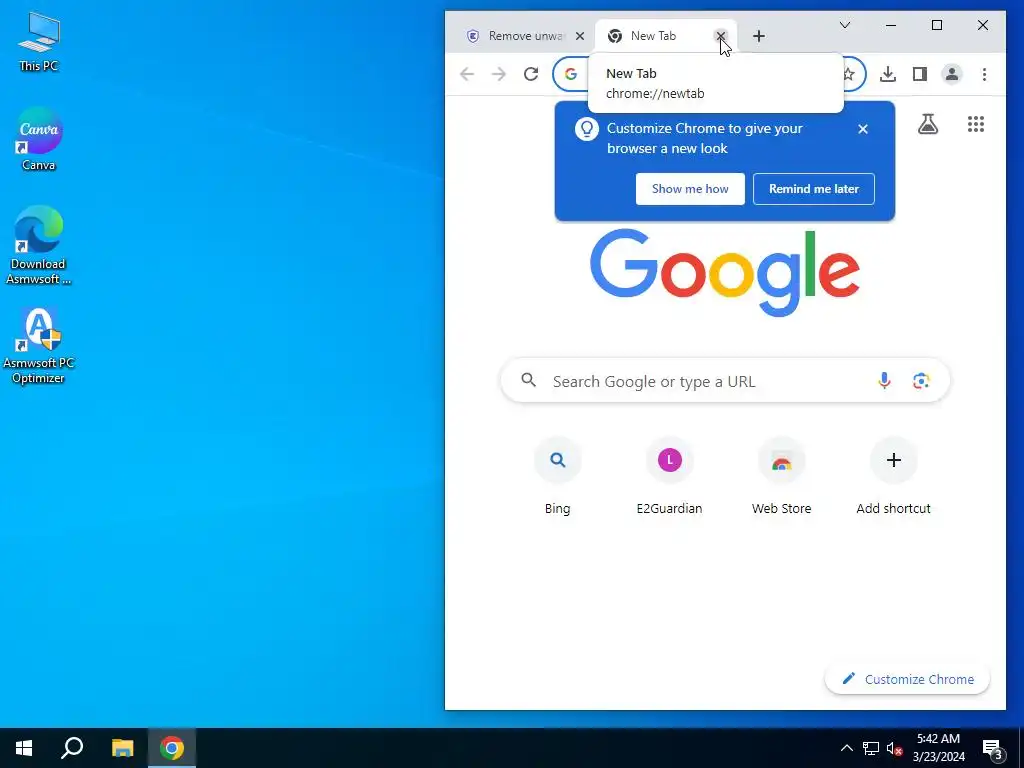The height and width of the screenshot is (768, 1024).
Task: Close the New Tab tab
Action: pyautogui.click(x=720, y=36)
